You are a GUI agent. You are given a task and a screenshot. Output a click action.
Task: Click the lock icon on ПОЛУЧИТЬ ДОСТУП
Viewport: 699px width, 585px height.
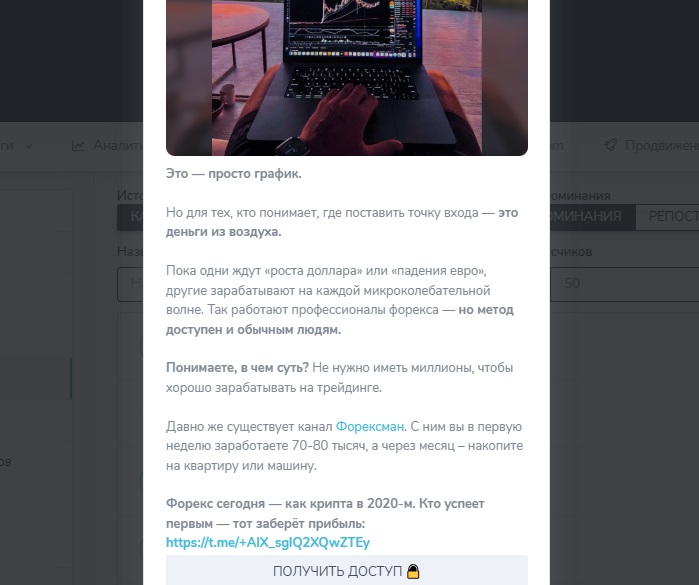[413, 571]
